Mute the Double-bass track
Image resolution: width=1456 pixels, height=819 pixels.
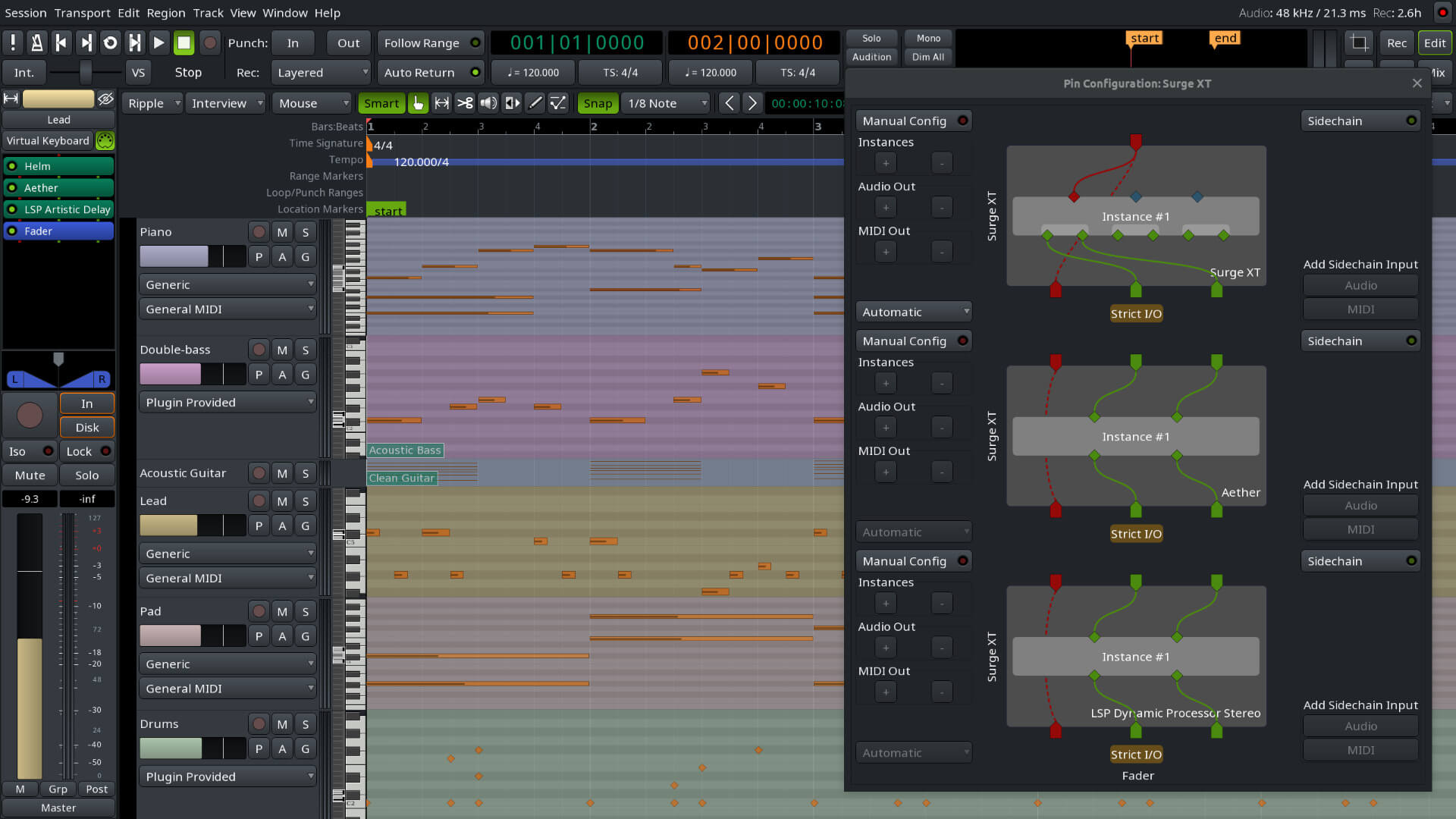coord(281,350)
